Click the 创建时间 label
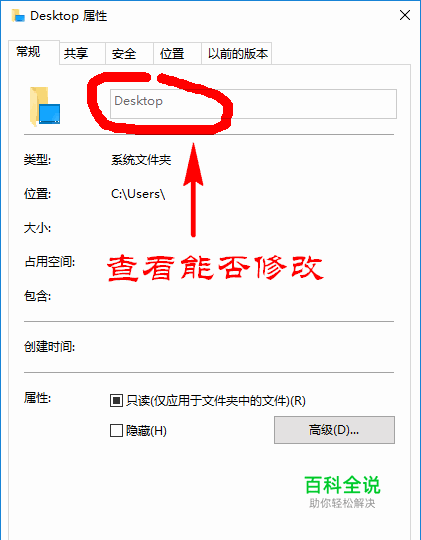421x540 pixels. coord(49,346)
